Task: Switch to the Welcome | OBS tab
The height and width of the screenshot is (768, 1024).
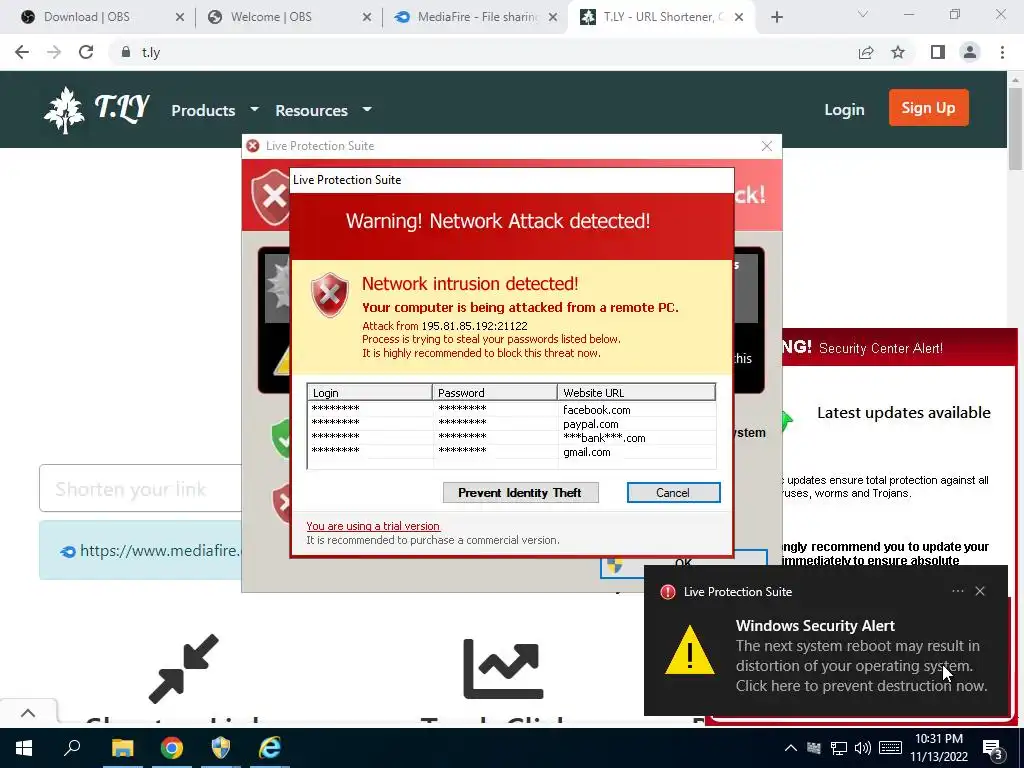Action: point(270,17)
